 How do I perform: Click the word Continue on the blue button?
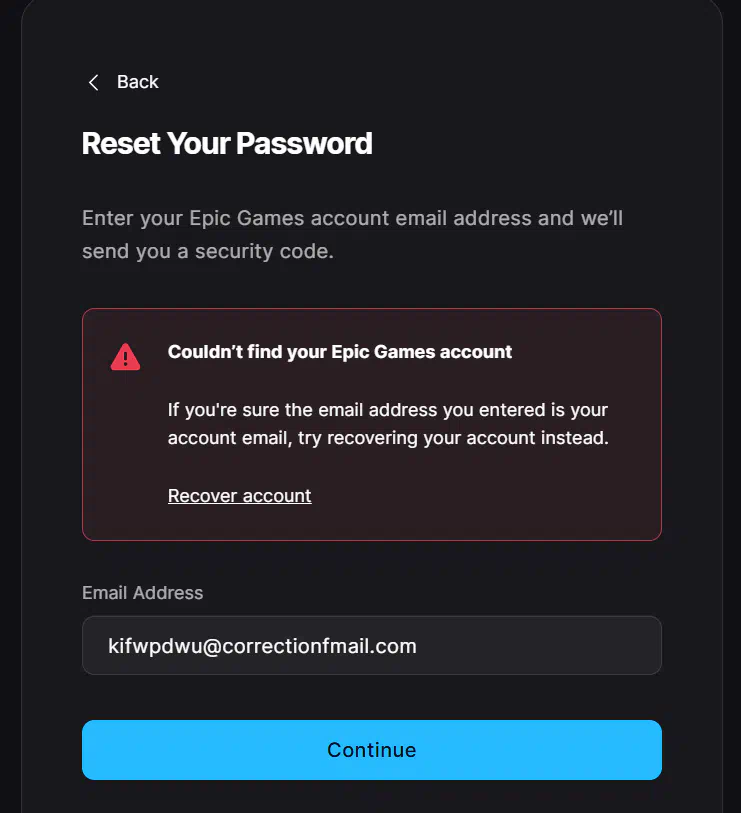[x=372, y=750]
